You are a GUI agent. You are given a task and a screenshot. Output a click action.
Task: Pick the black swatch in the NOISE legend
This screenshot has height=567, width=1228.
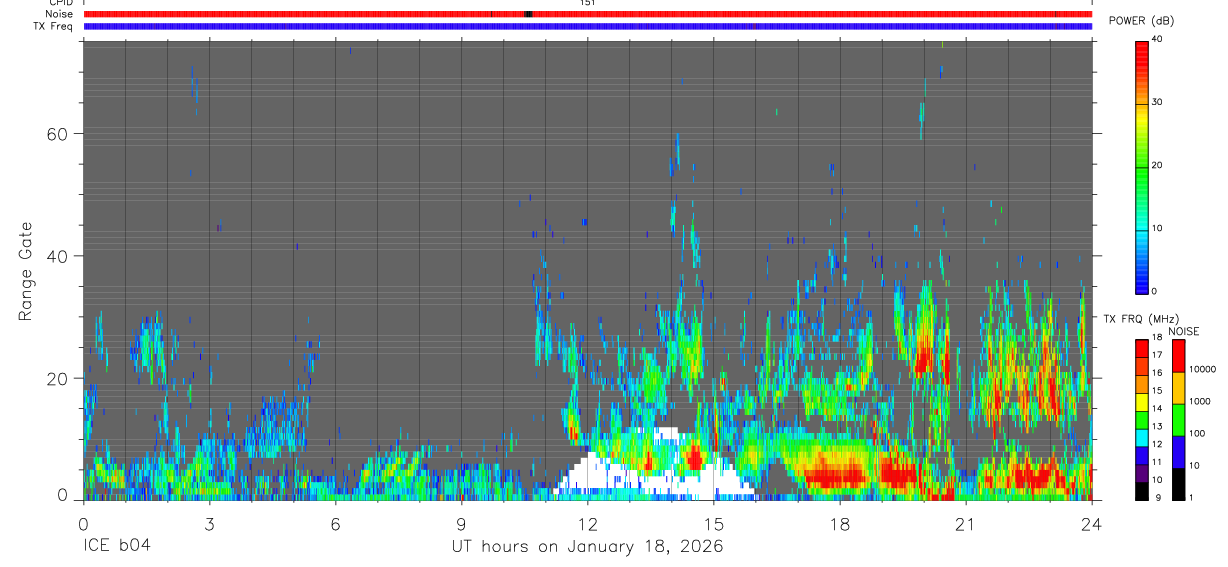tap(1177, 483)
